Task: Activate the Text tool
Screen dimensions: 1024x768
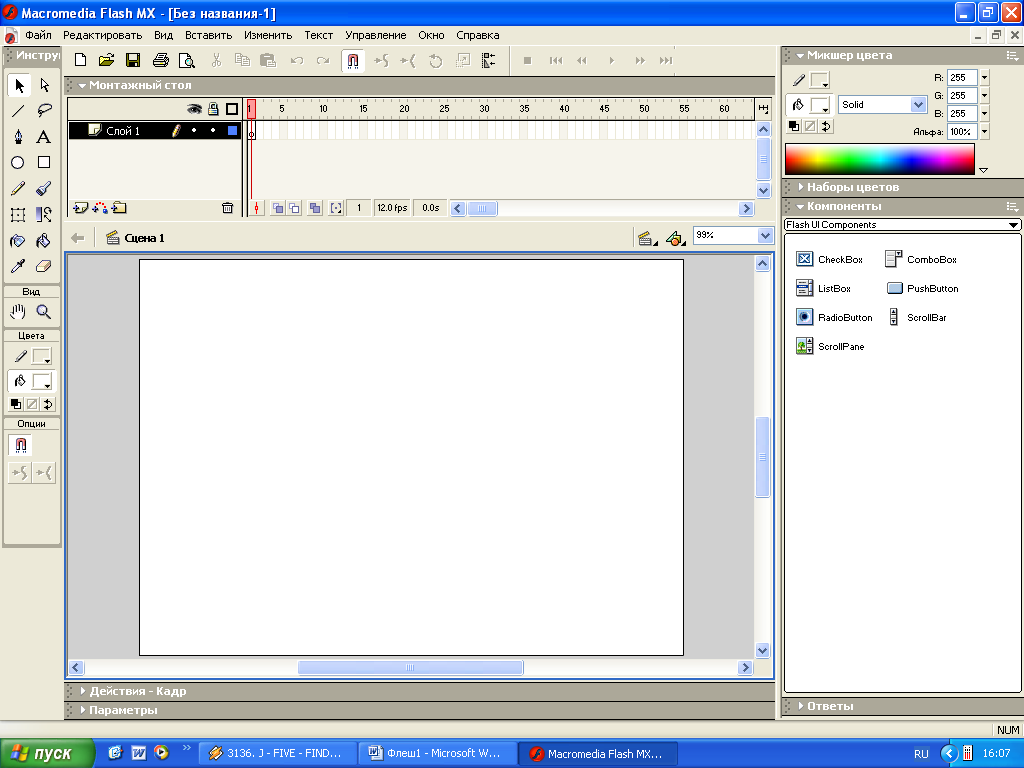Action: click(x=44, y=136)
